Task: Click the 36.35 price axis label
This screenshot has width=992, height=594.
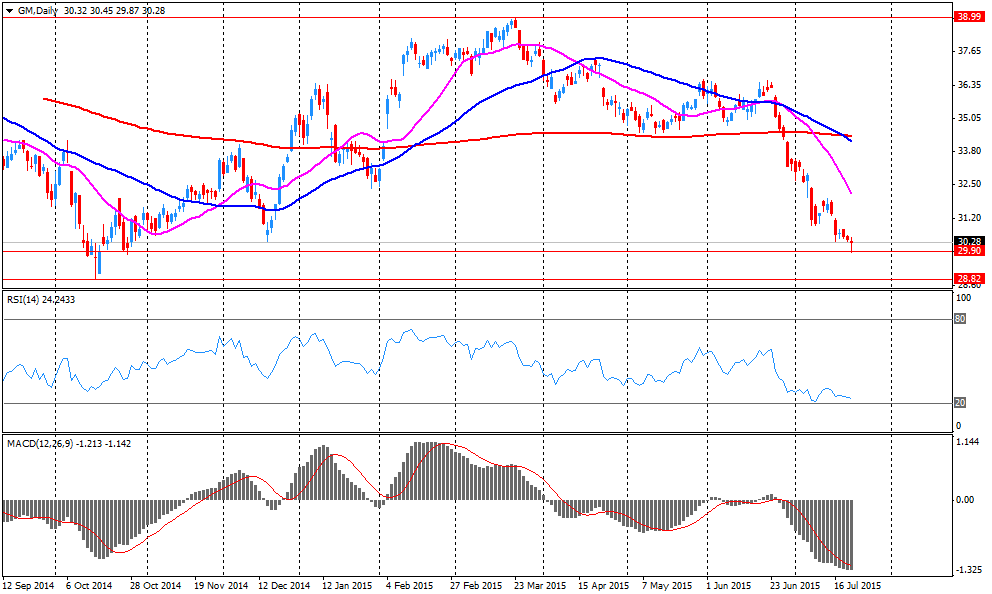Action: (x=969, y=85)
